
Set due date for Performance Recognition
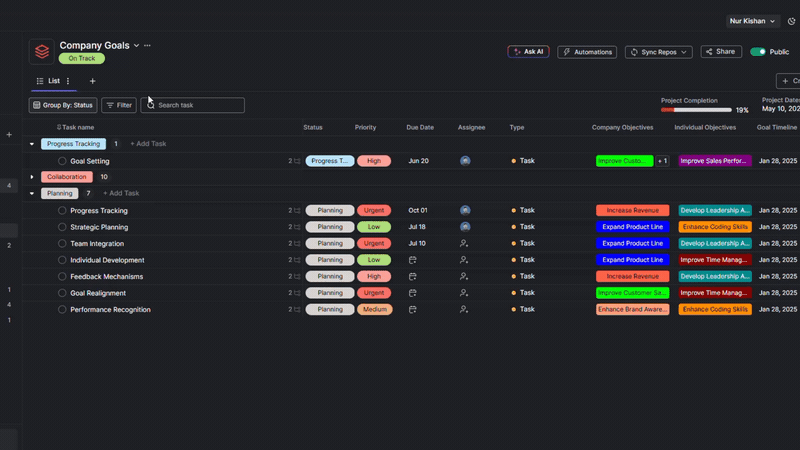[413, 309]
